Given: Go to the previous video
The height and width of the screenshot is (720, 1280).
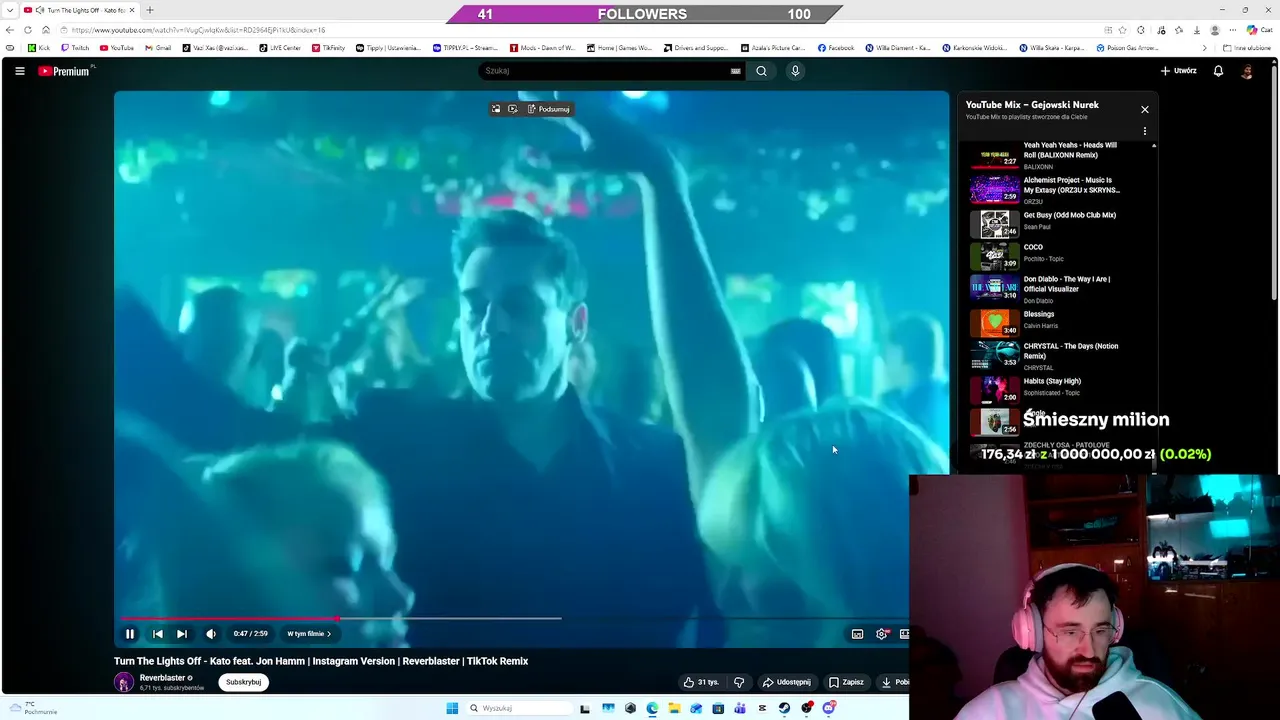Looking at the screenshot, I should coord(157,633).
